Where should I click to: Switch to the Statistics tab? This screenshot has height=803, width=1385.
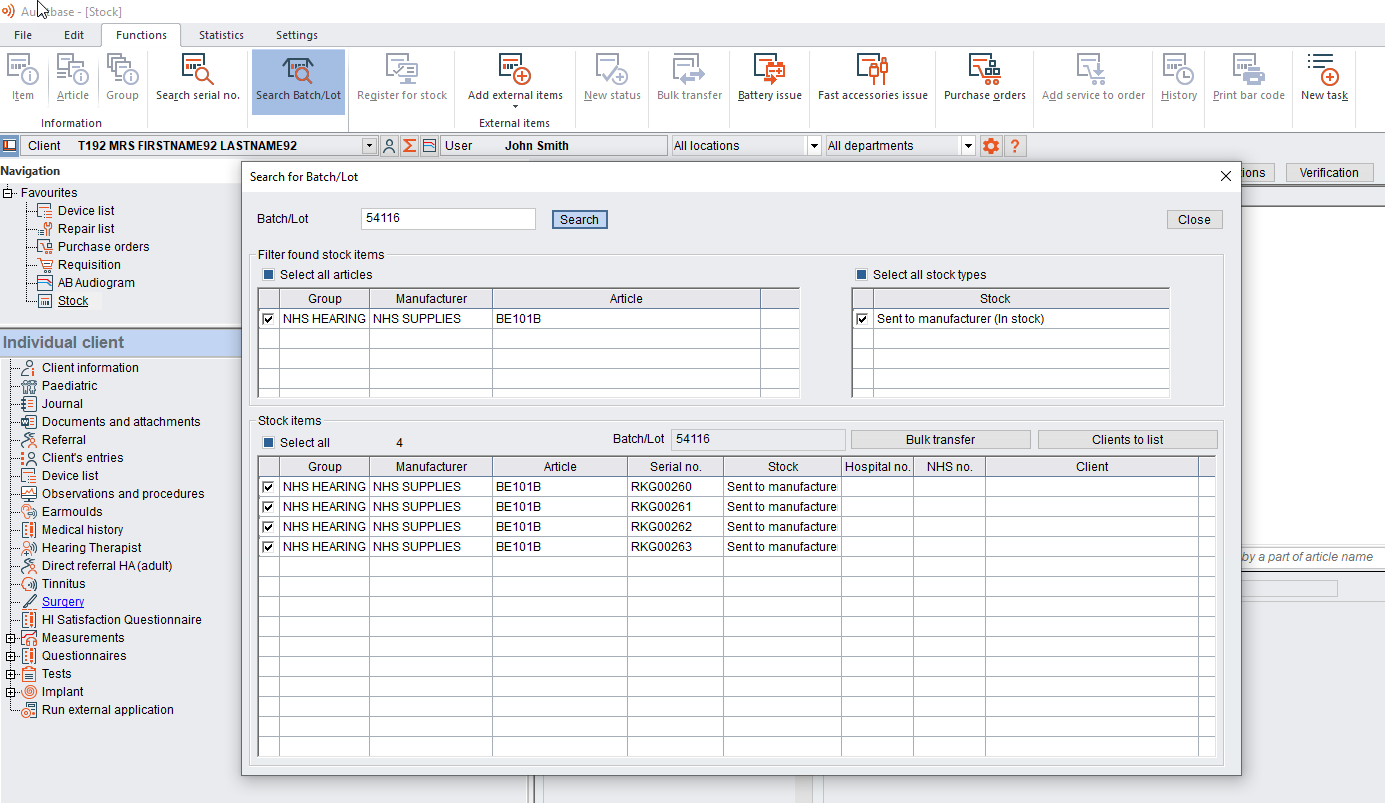(221, 35)
